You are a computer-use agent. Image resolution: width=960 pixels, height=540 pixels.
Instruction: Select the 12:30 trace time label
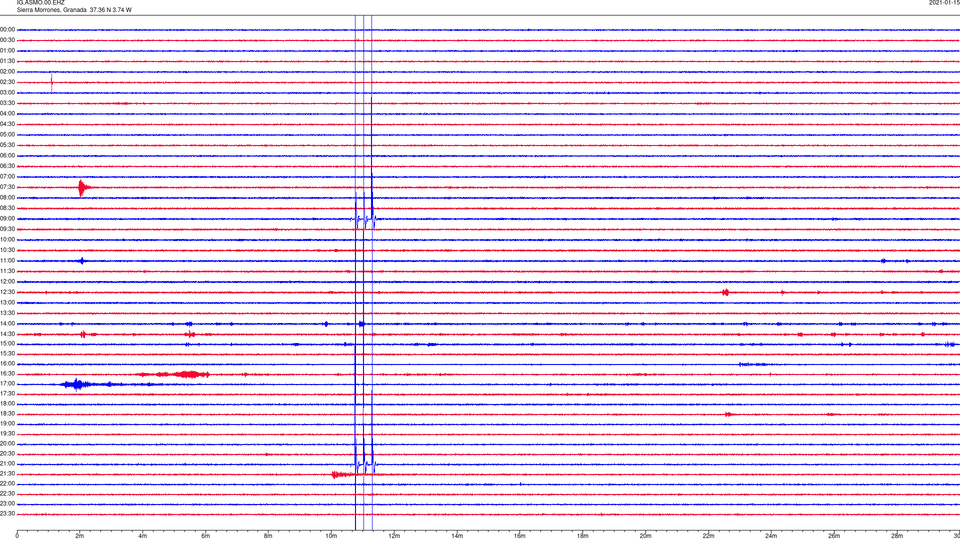7,292
